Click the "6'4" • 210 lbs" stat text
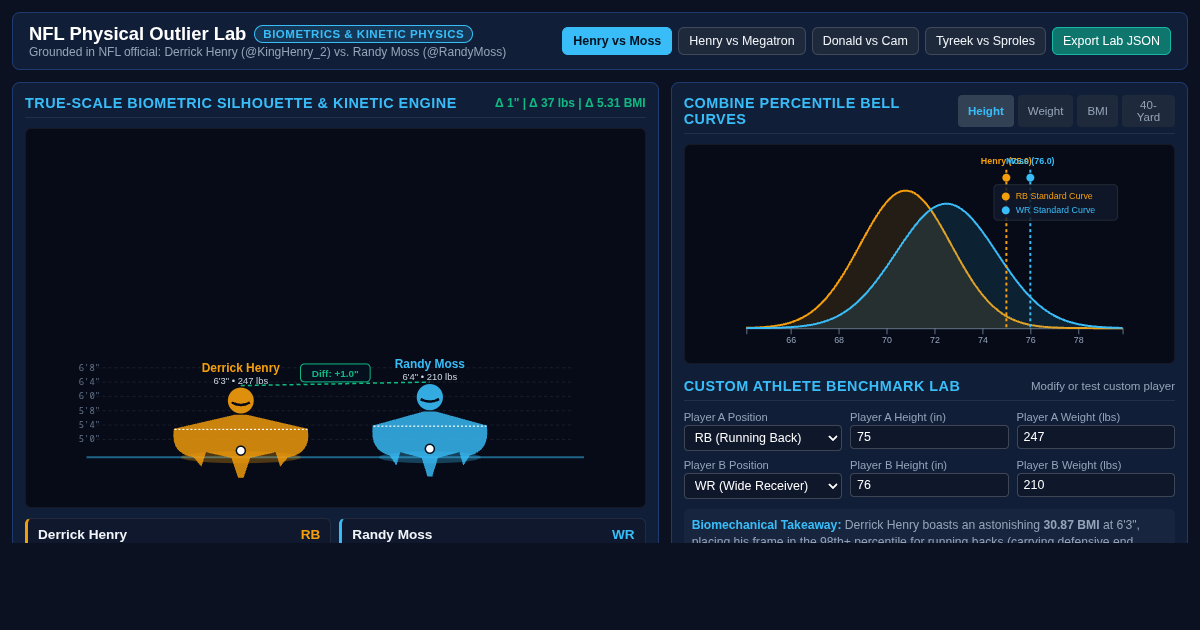 (x=430, y=377)
